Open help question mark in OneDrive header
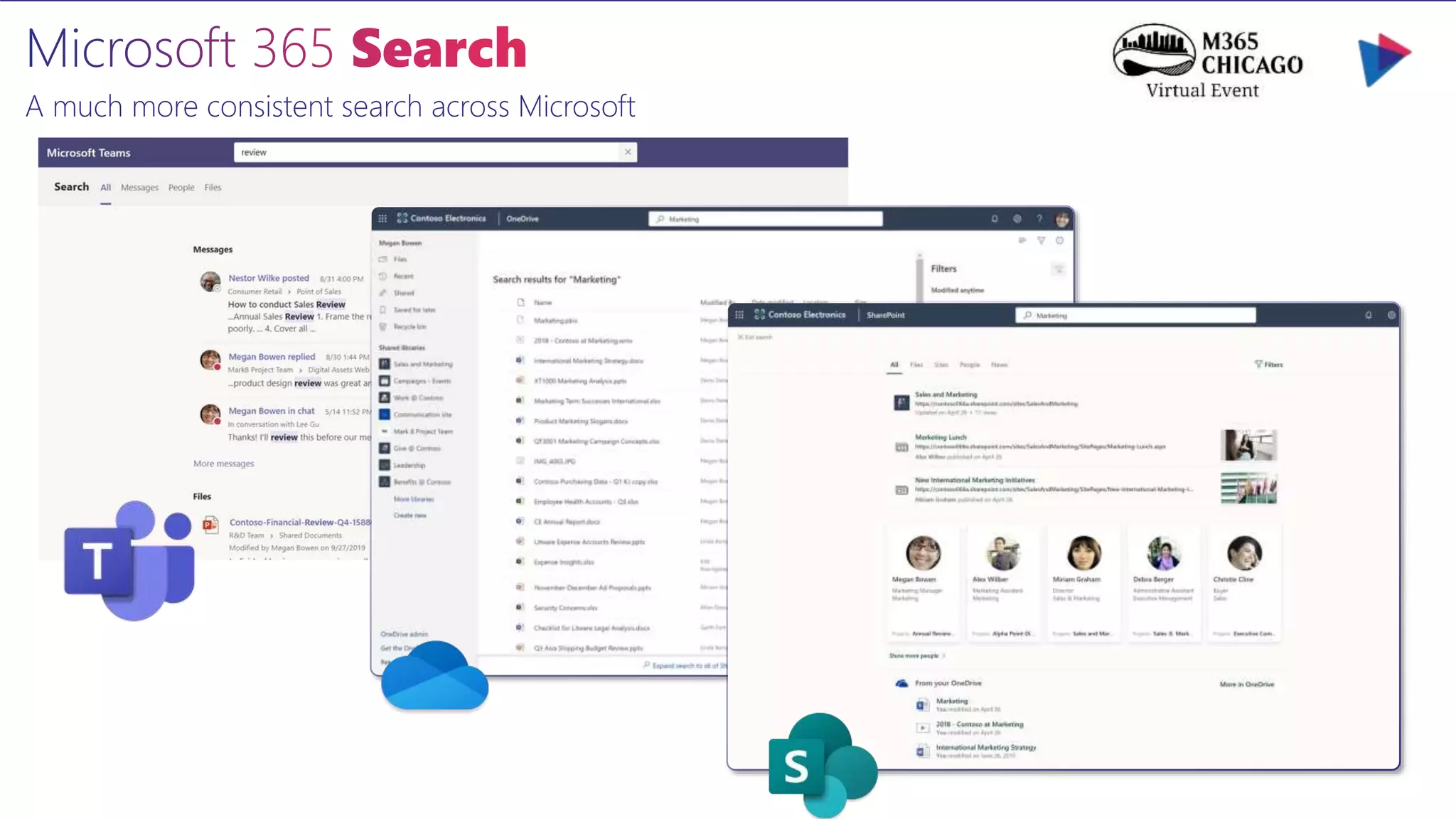Screen dimensions: 1456x819 pyautogui.click(x=1039, y=219)
